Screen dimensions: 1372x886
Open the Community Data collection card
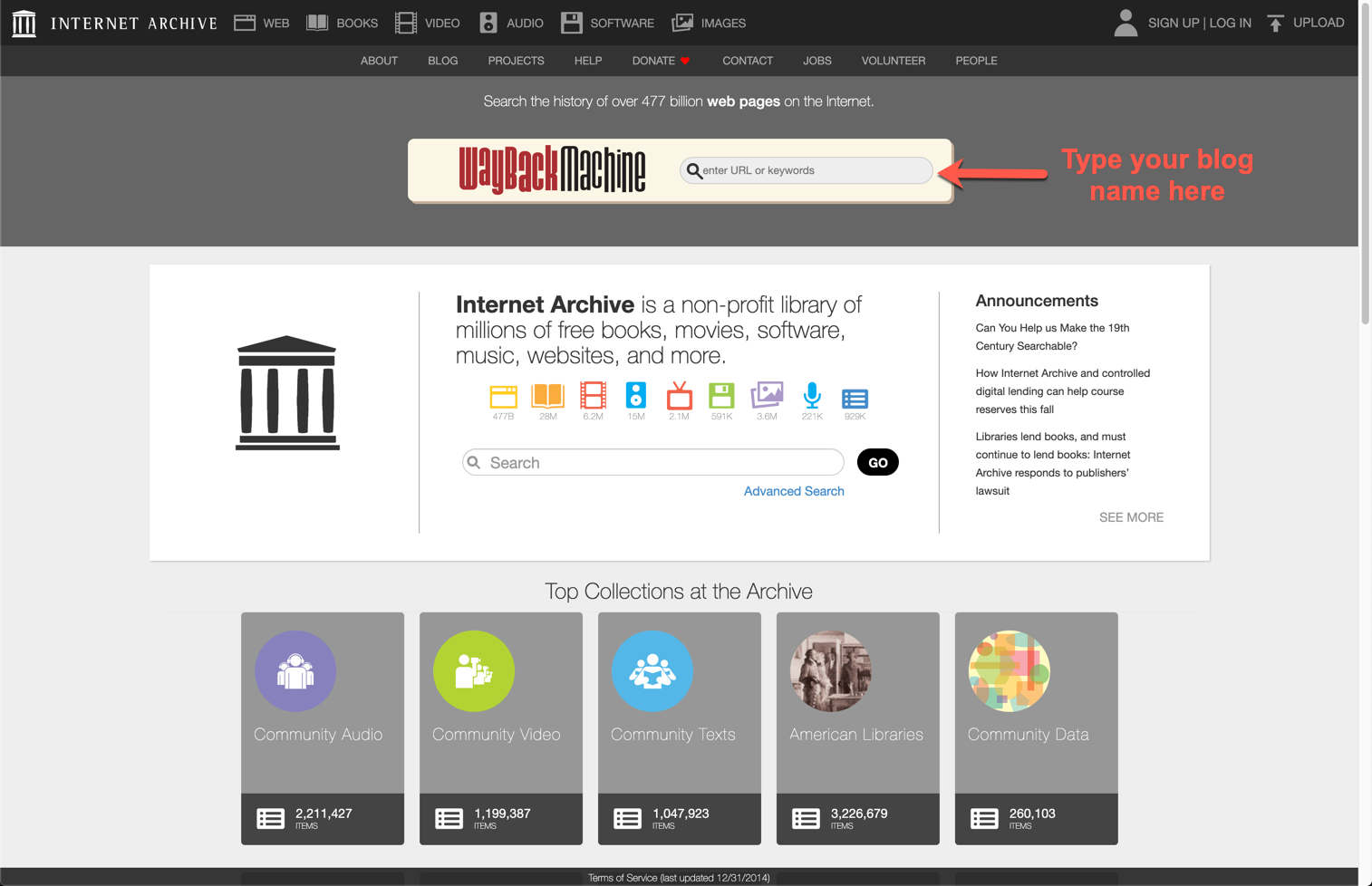tap(1037, 728)
